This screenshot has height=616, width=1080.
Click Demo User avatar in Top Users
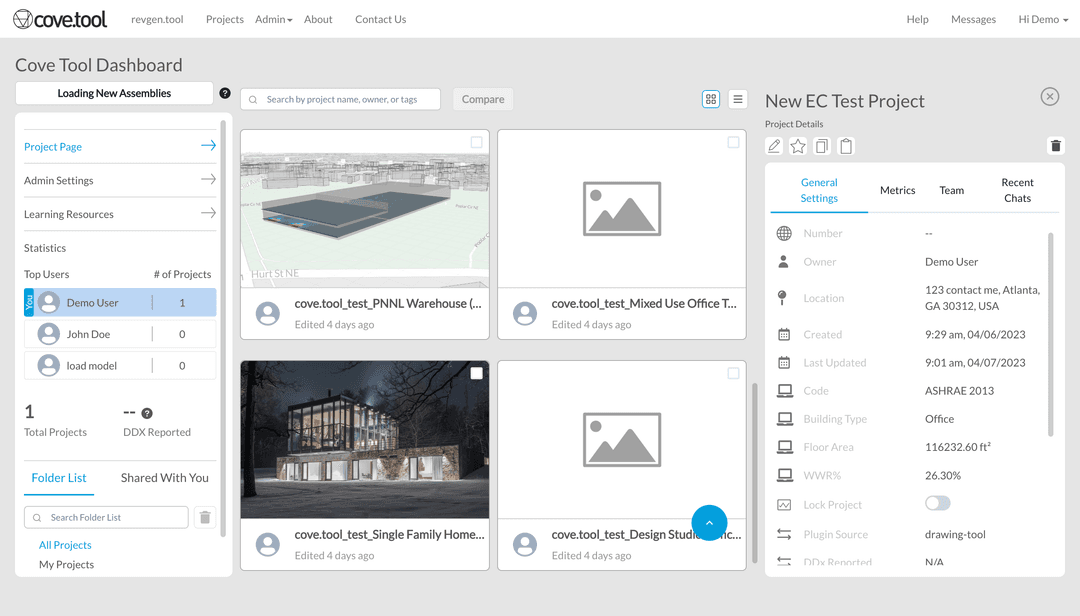48,302
